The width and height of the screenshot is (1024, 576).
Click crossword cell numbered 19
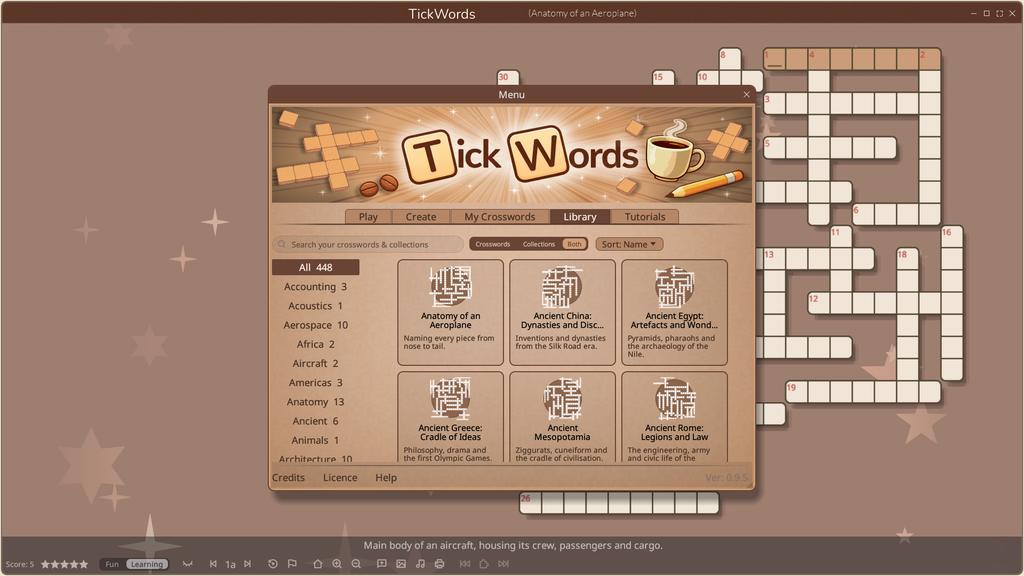tap(797, 392)
